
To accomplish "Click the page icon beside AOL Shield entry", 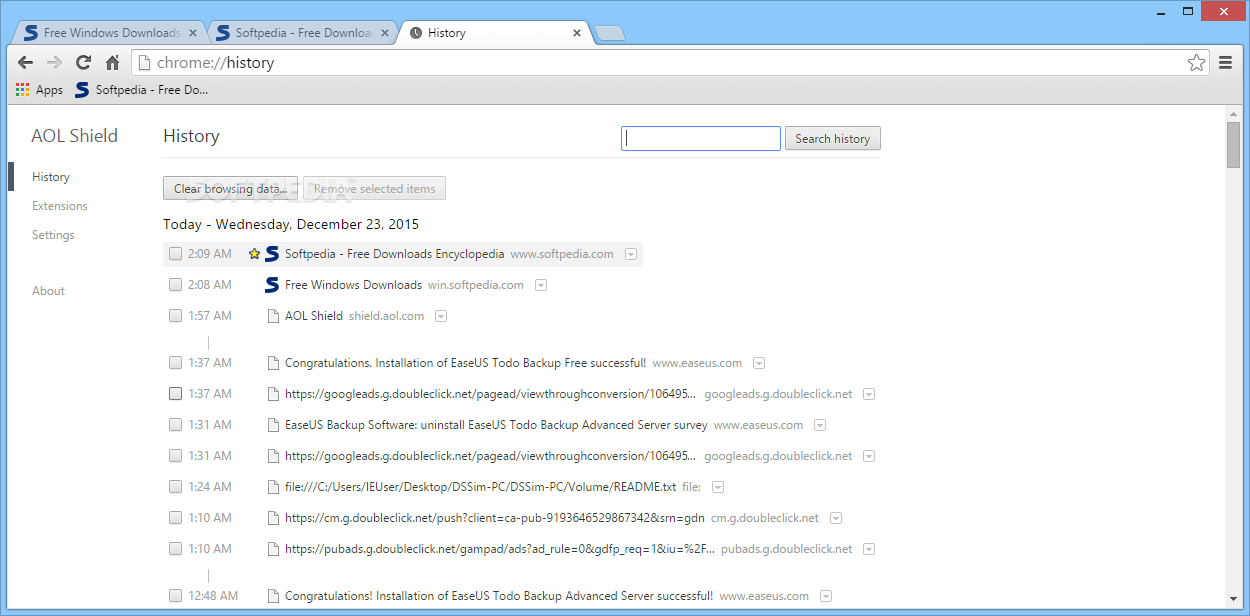I will (273, 316).
